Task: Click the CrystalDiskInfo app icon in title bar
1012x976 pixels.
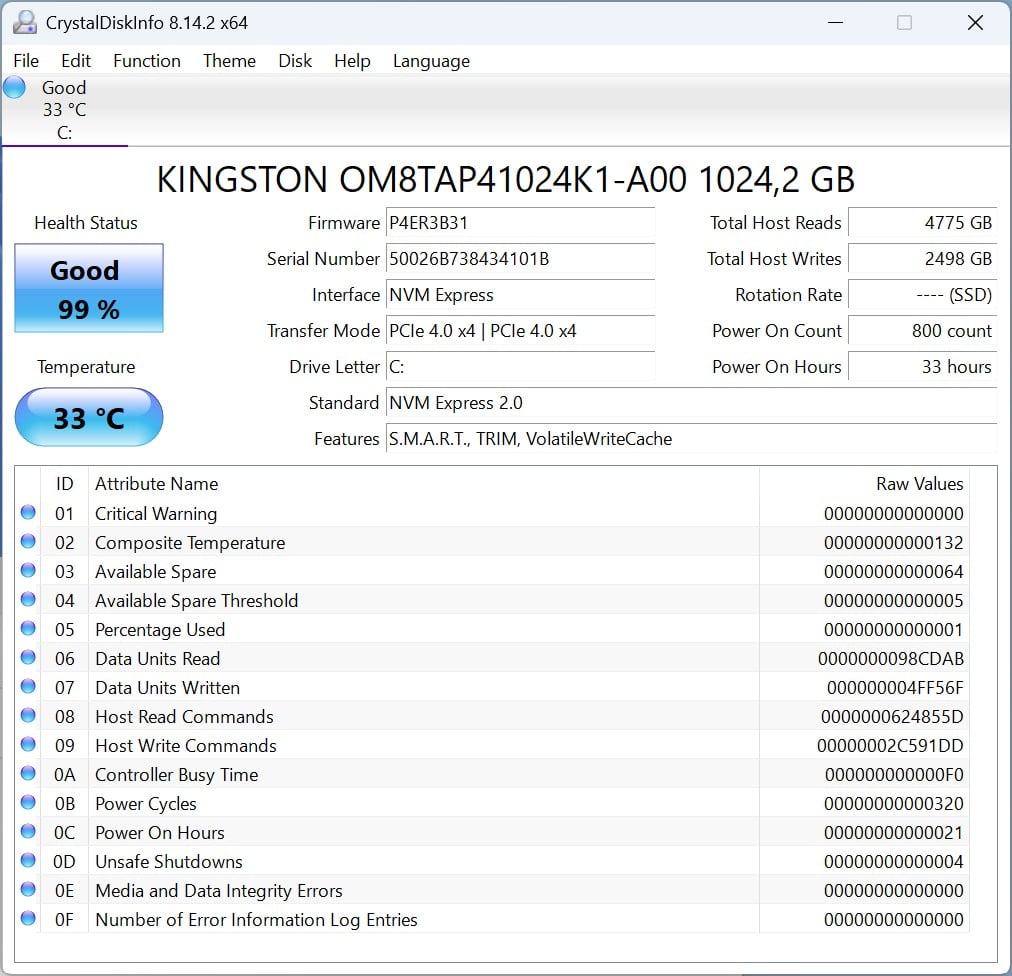Action: pyautogui.click(x=26, y=22)
